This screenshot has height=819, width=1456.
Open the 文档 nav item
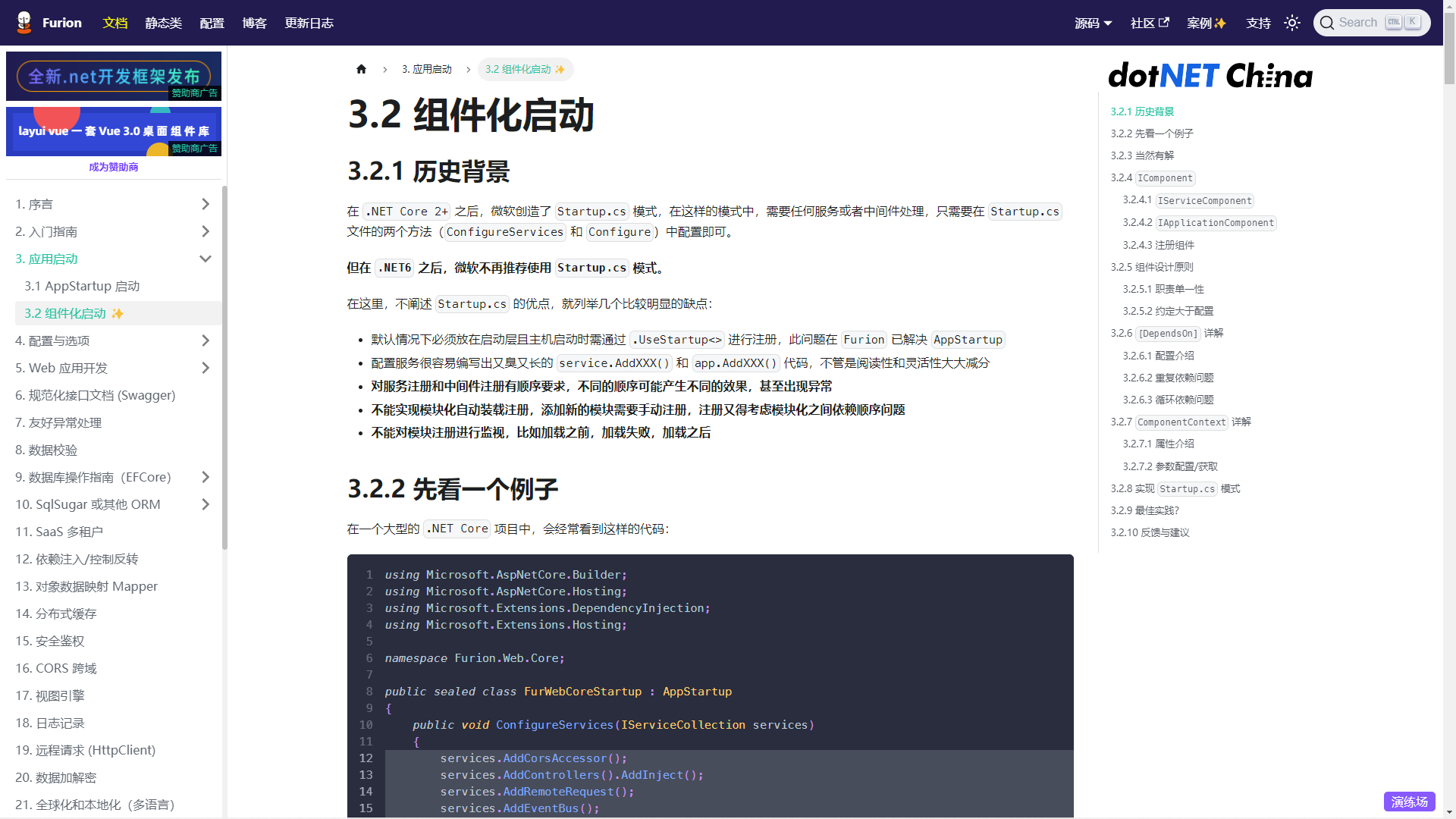(x=115, y=23)
